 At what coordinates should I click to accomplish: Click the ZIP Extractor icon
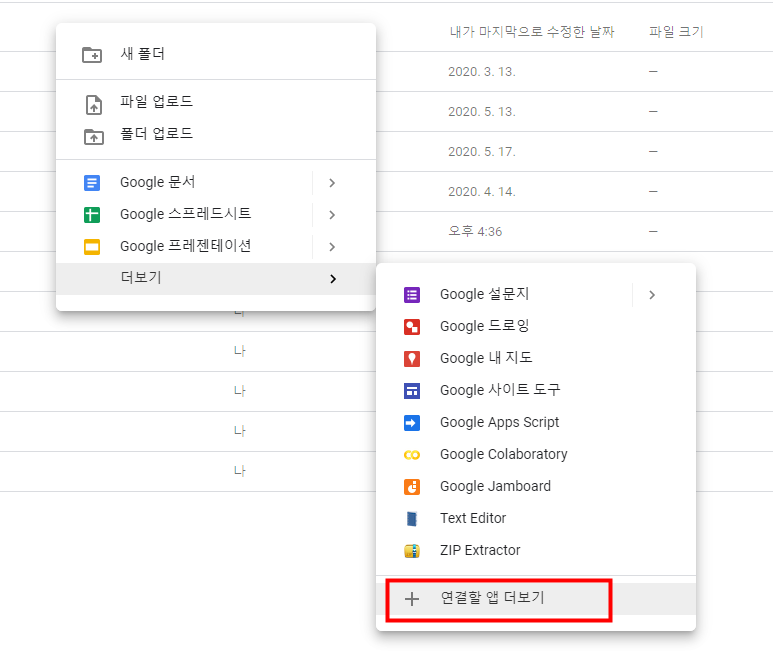pos(412,551)
